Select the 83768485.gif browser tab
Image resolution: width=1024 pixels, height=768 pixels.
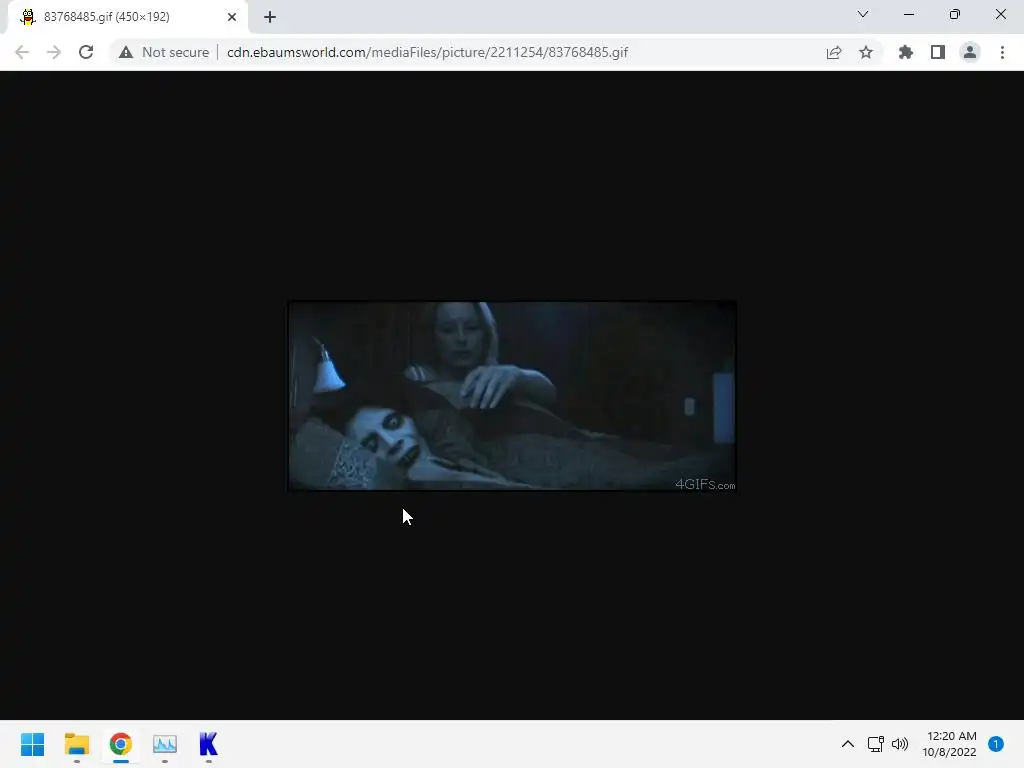click(127, 17)
